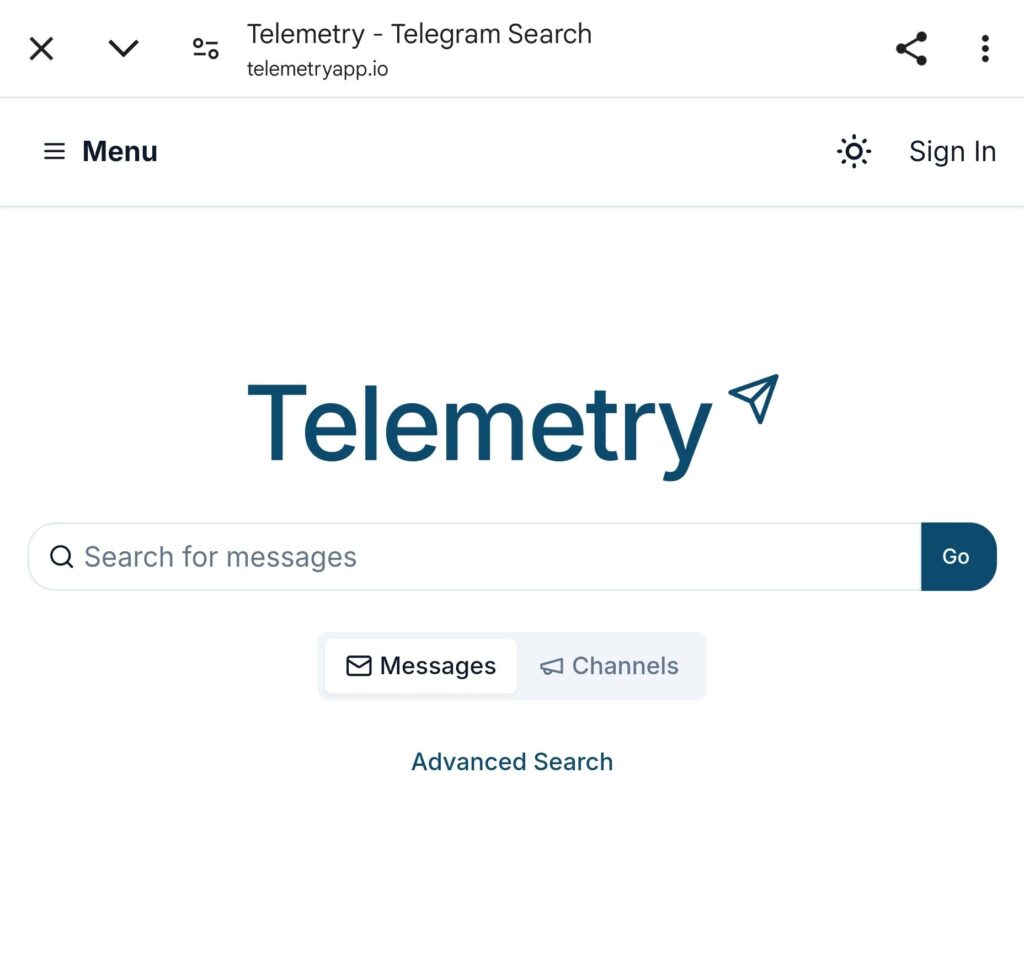Click the magnifier icon in search box
Image resolution: width=1024 pixels, height=960 pixels.
tap(61, 557)
